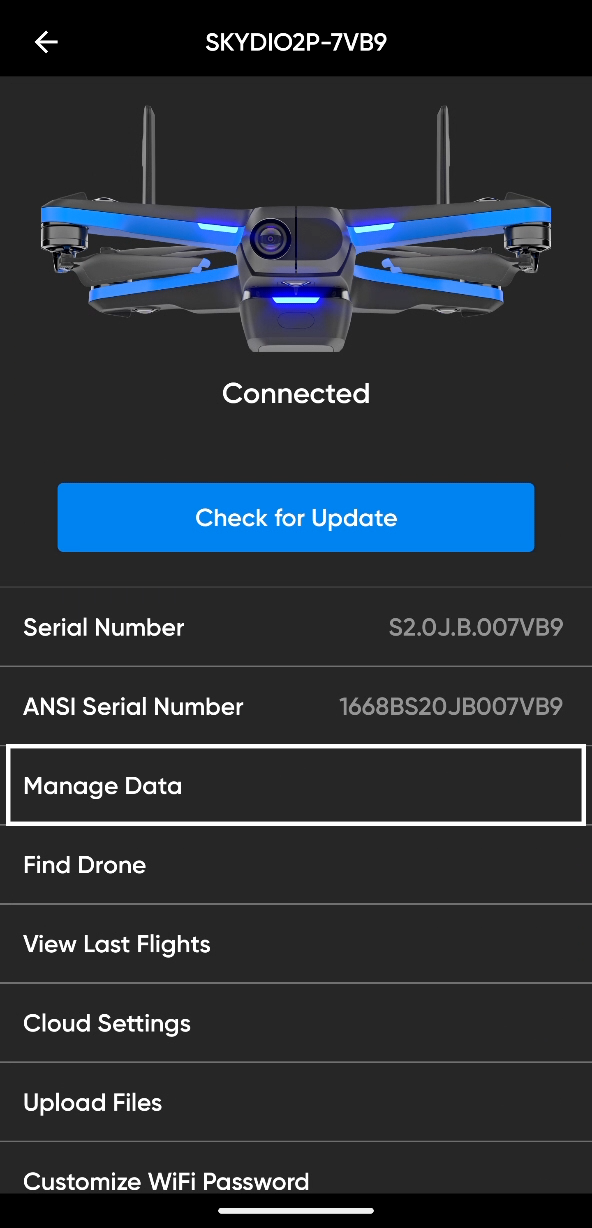Viewport: 592px width, 1228px height.
Task: Select the ANSI Serial Number label
Action: point(133,706)
